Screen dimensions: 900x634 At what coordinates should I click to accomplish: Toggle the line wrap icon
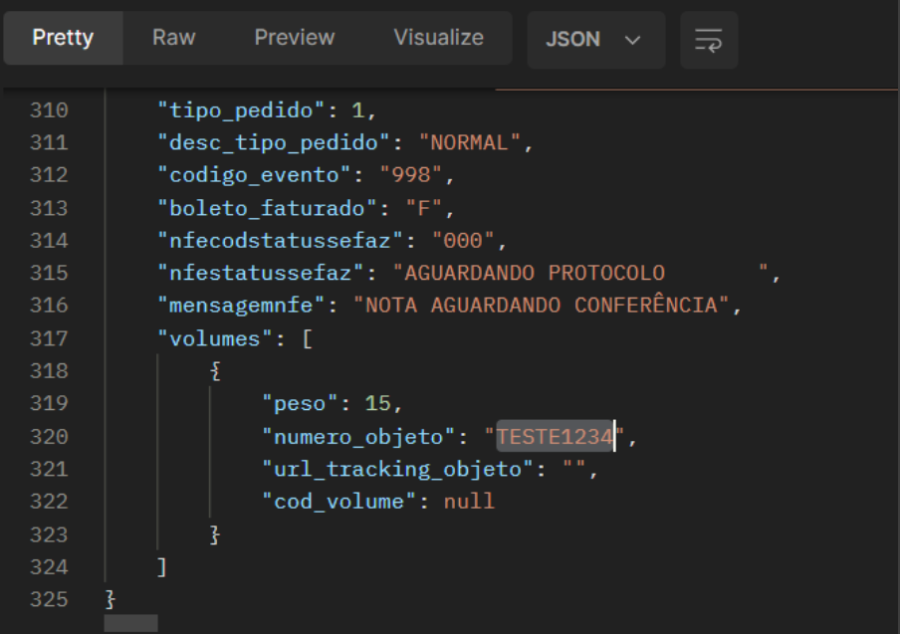click(708, 40)
